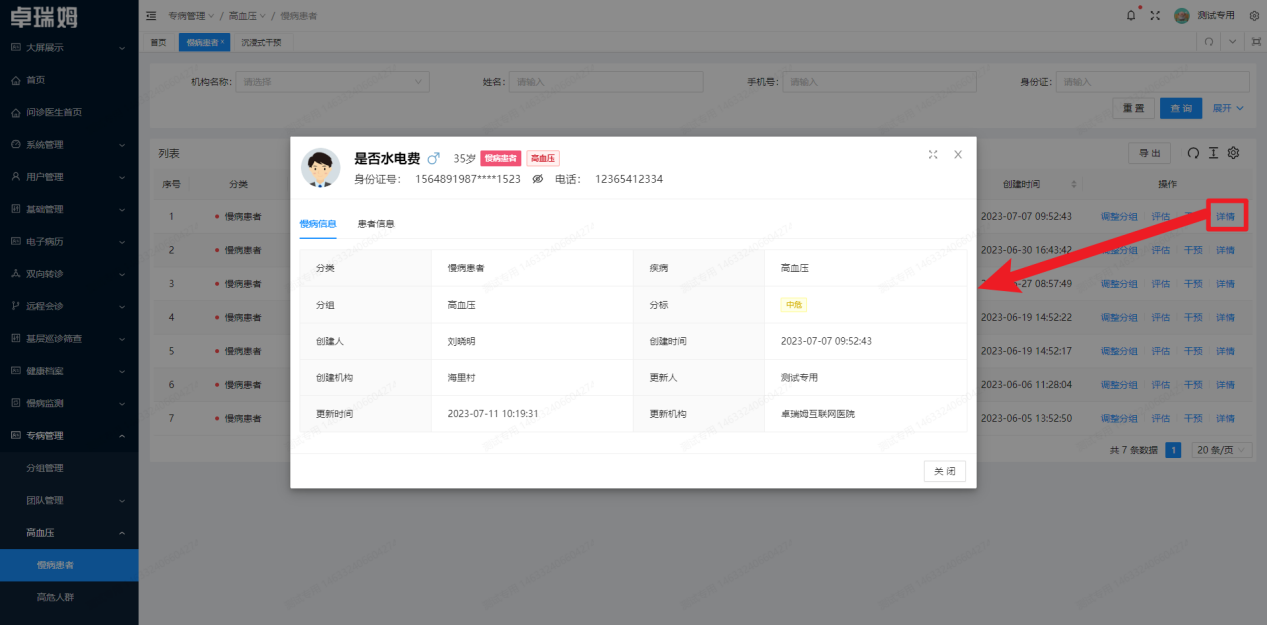The image size is (1267, 625).
Task: Expand 电子病历 sidebar menu
Action: pos(69,241)
